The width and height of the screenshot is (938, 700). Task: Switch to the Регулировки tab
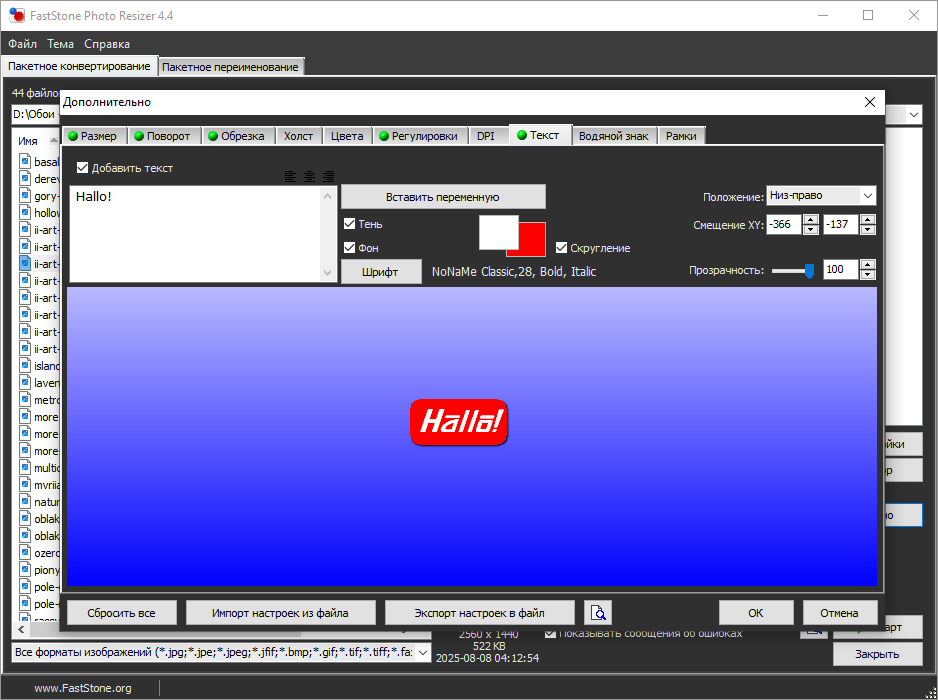tap(421, 136)
